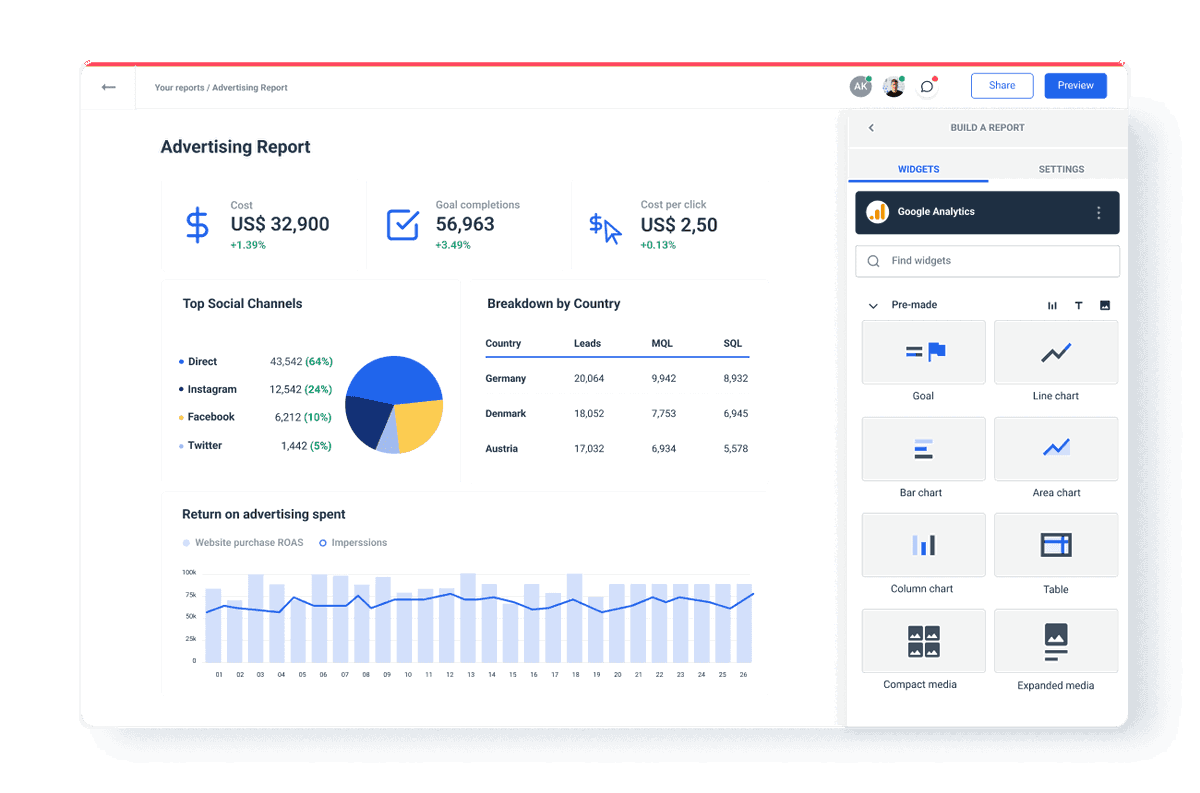Click the Find widgets search field
The height and width of the screenshot is (793, 1200).
tap(987, 261)
